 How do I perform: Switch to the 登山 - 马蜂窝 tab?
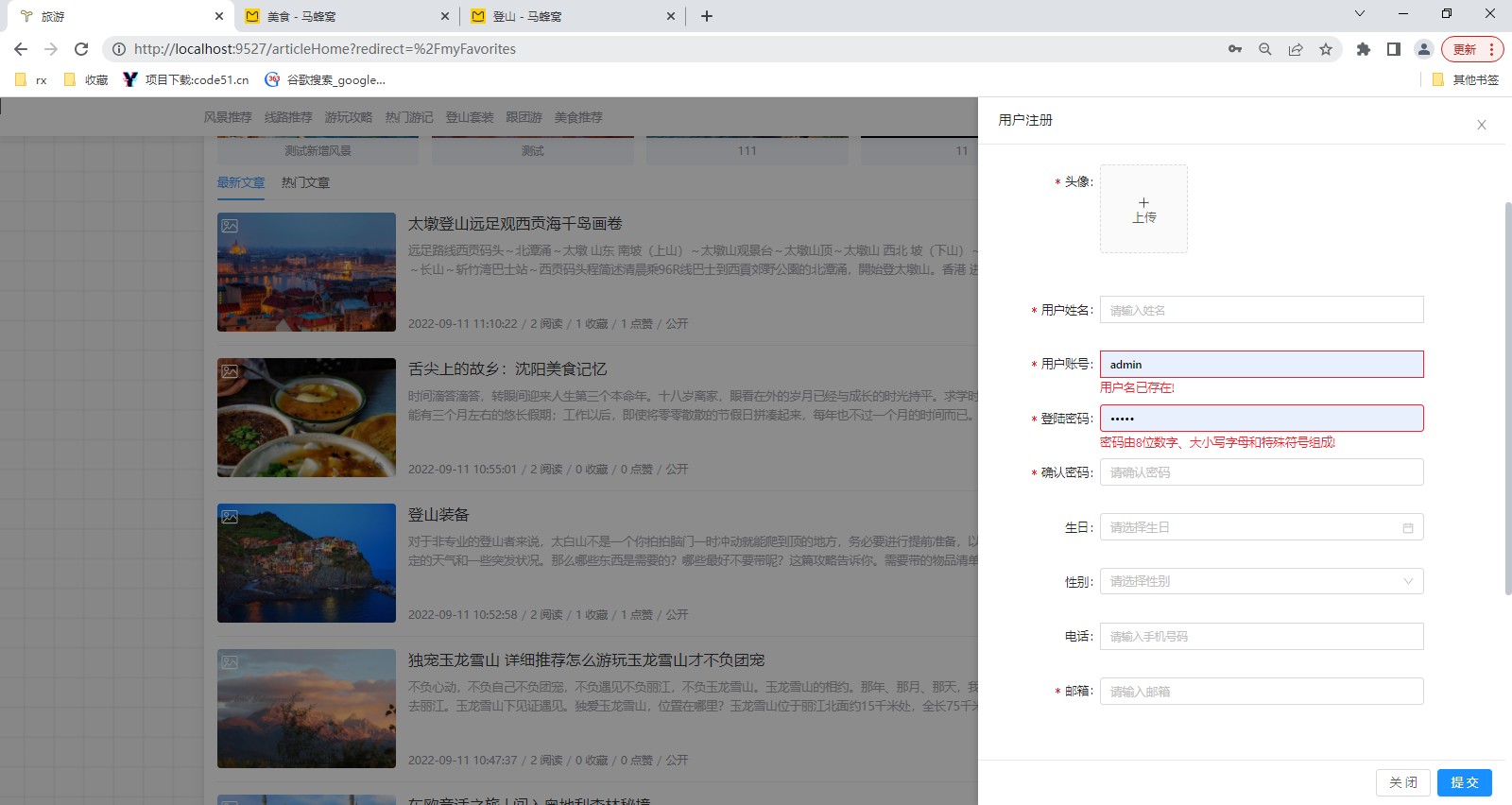point(572,16)
